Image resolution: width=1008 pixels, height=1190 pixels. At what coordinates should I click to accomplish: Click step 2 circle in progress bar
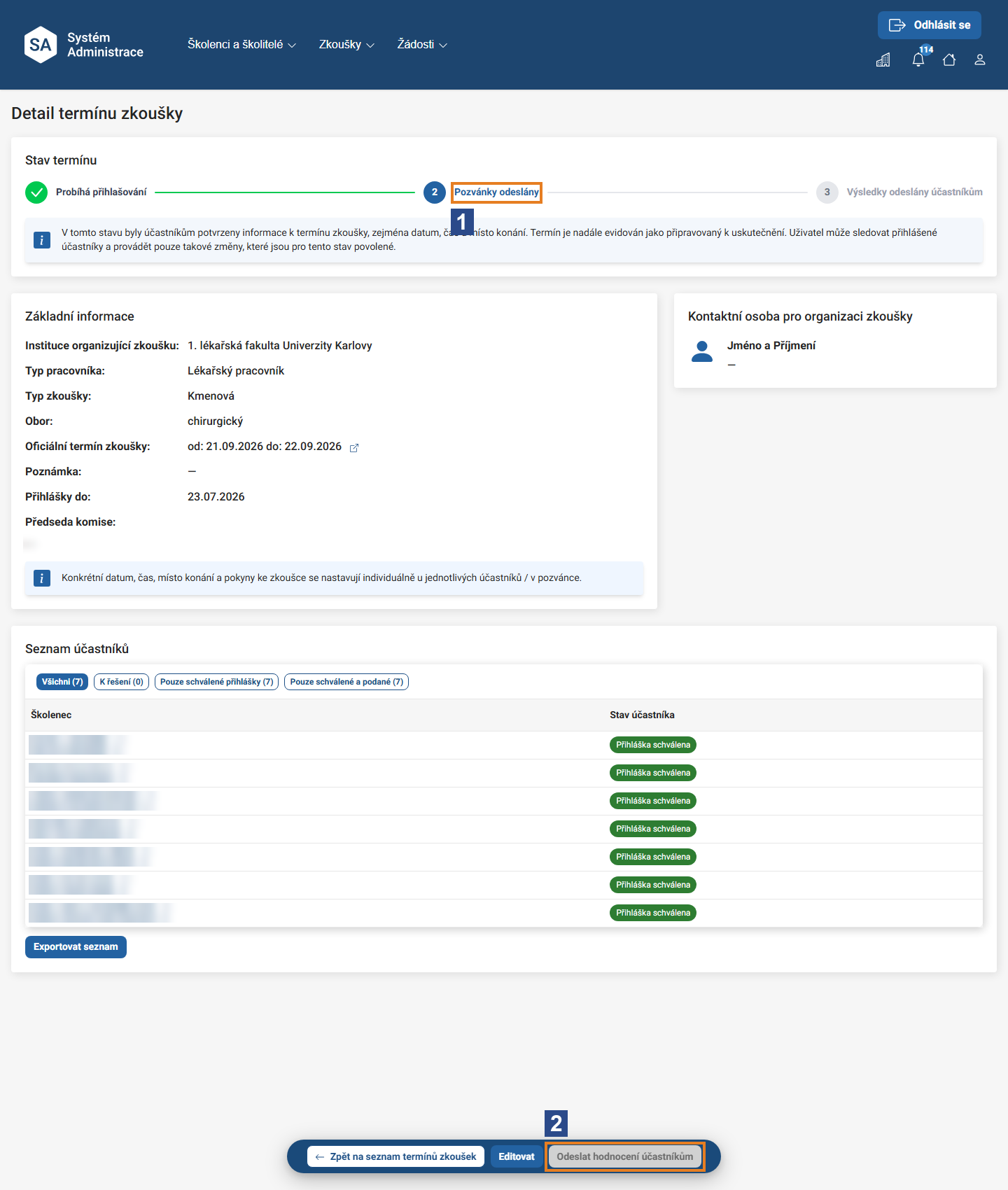[435, 192]
